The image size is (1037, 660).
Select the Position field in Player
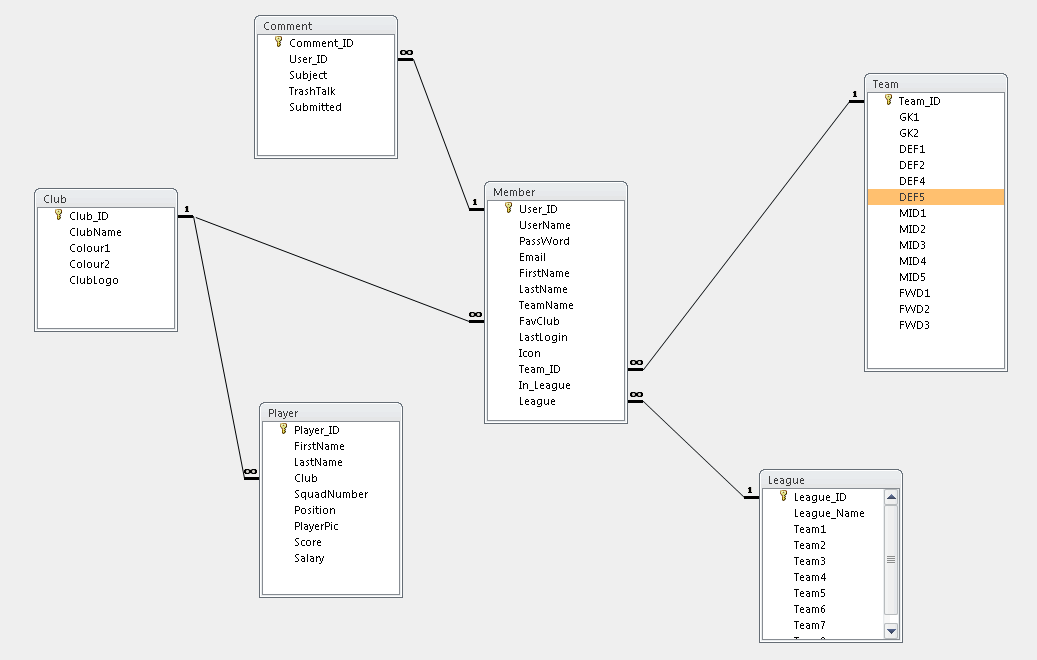(x=315, y=510)
